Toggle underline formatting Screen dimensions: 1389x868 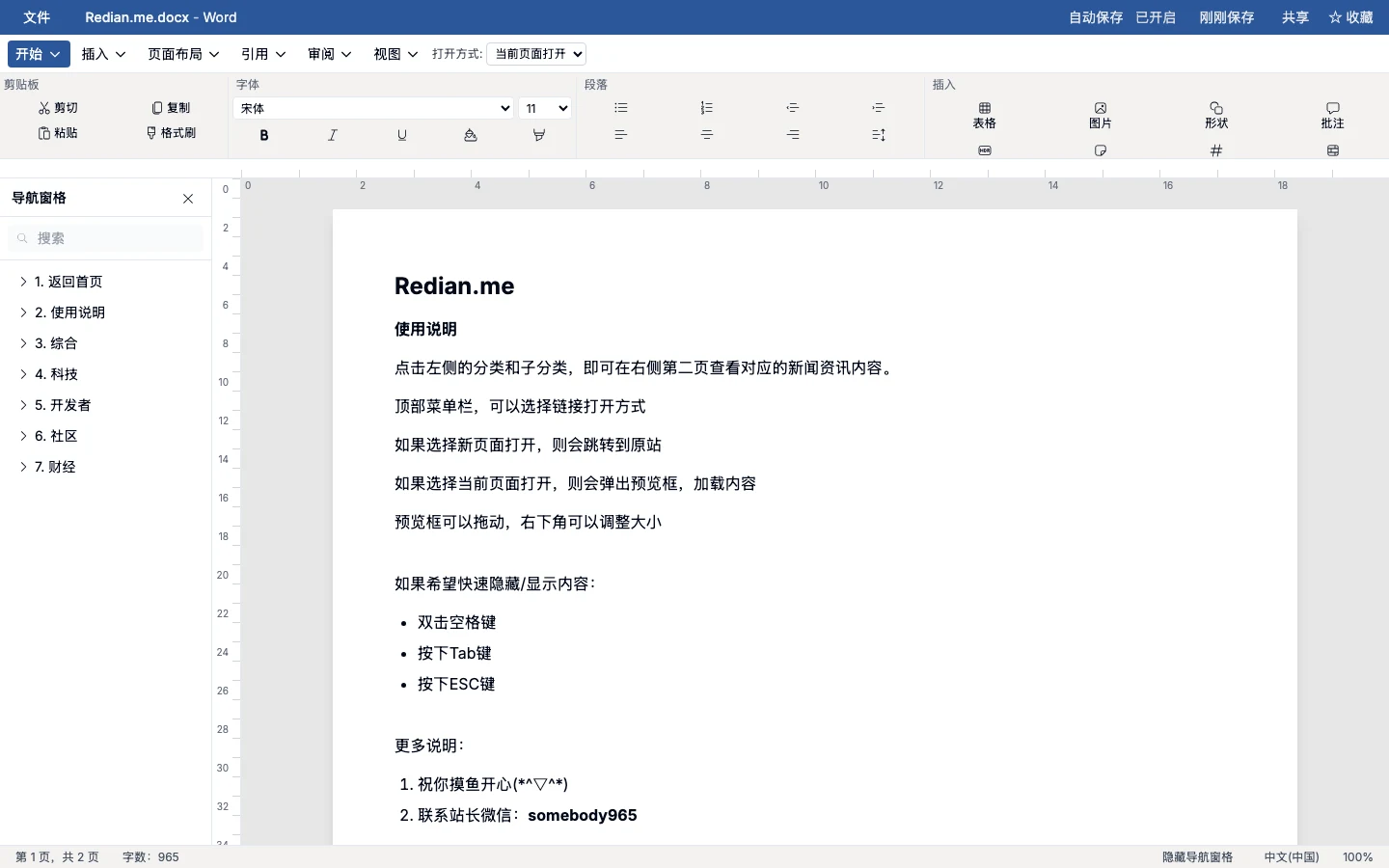point(402,135)
